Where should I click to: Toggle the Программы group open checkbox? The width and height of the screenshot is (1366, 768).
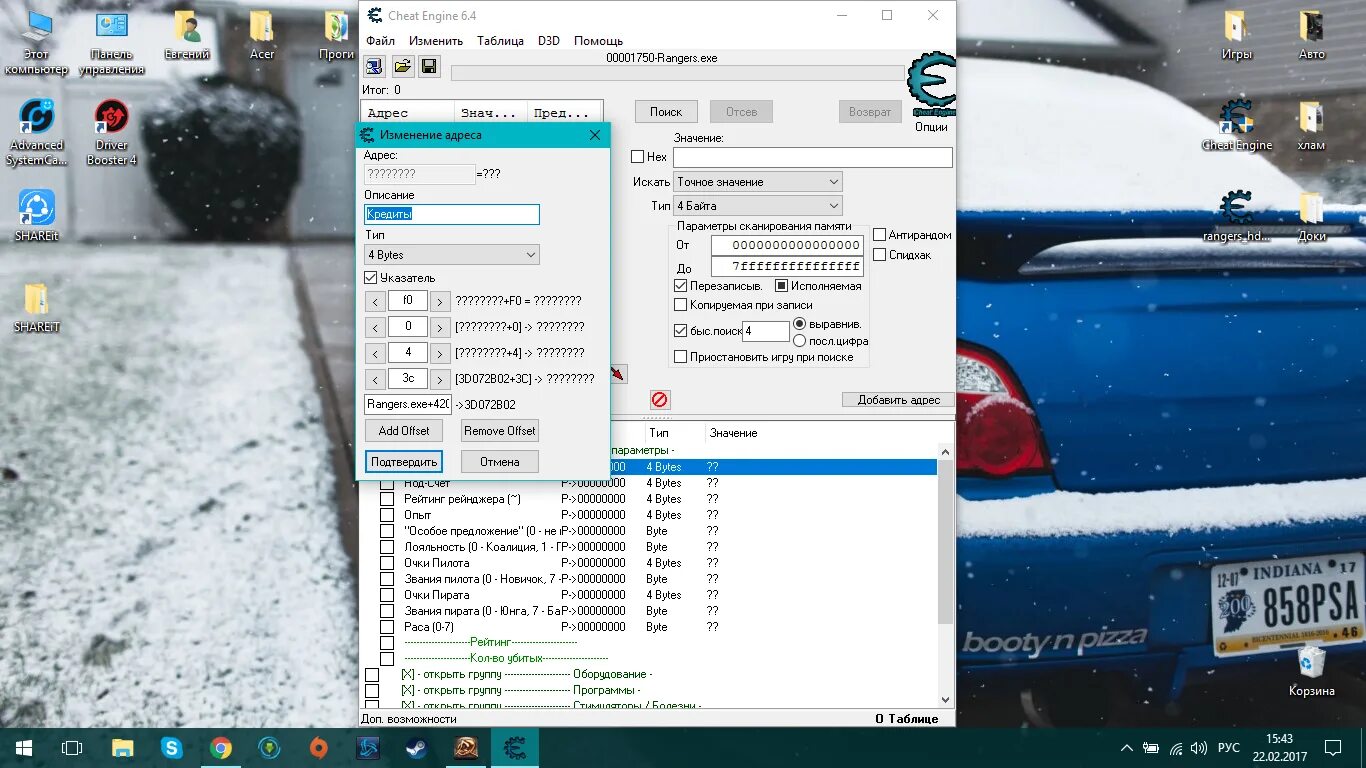coord(372,691)
